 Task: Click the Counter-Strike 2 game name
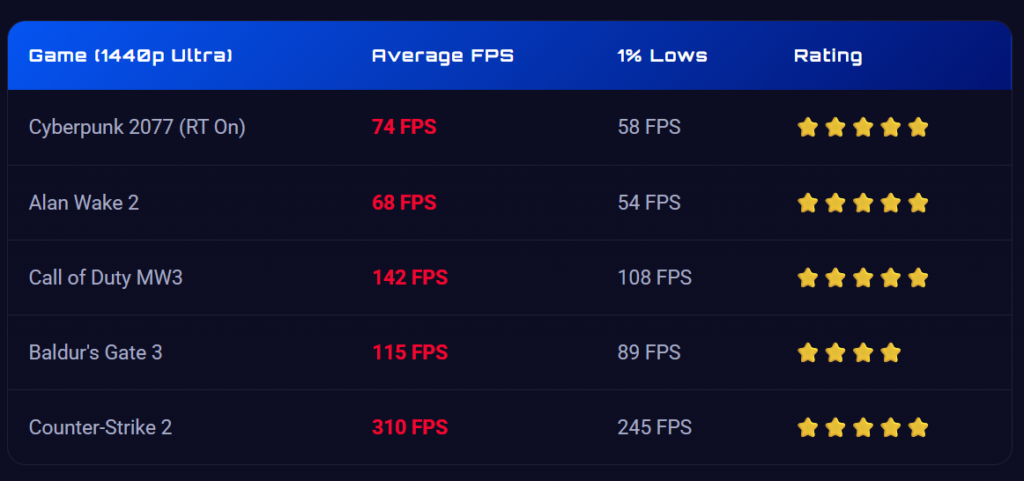pyautogui.click(x=101, y=428)
